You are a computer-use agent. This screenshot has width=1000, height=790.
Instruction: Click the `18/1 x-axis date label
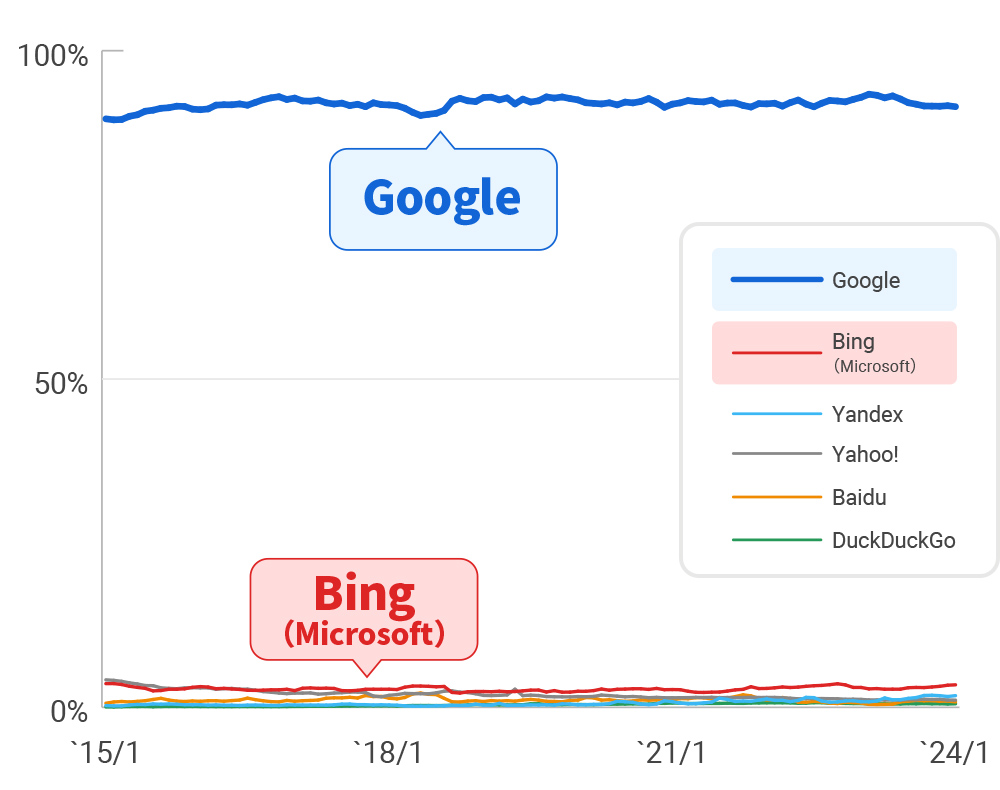click(x=389, y=753)
